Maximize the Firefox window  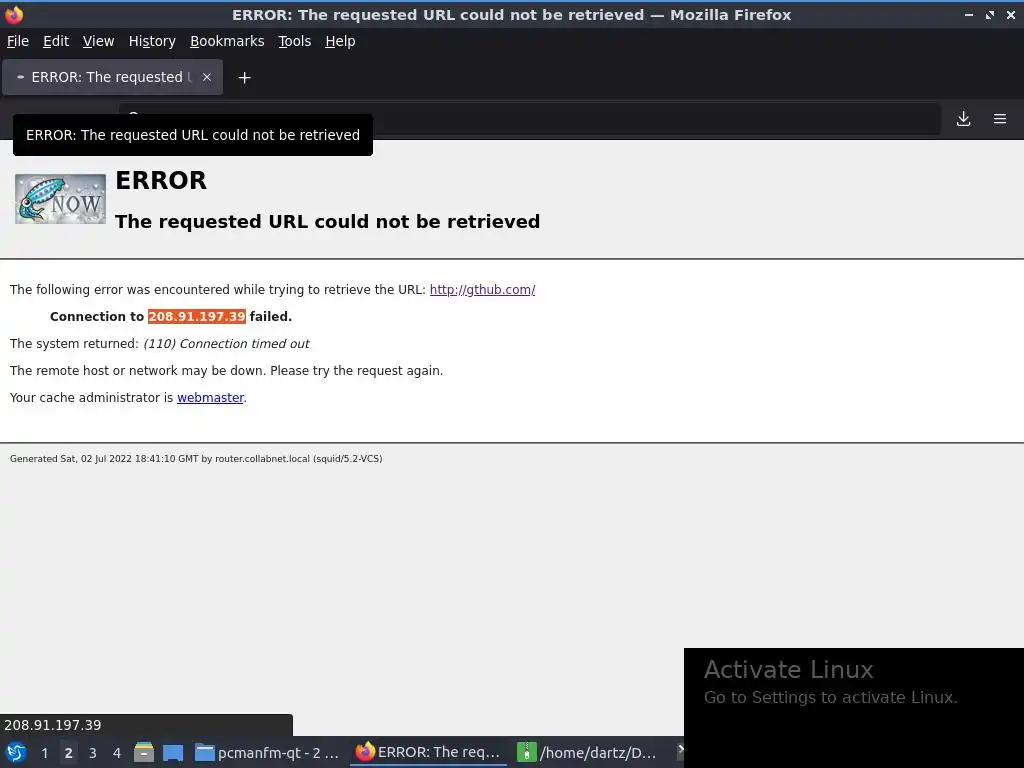pyautogui.click(x=990, y=14)
